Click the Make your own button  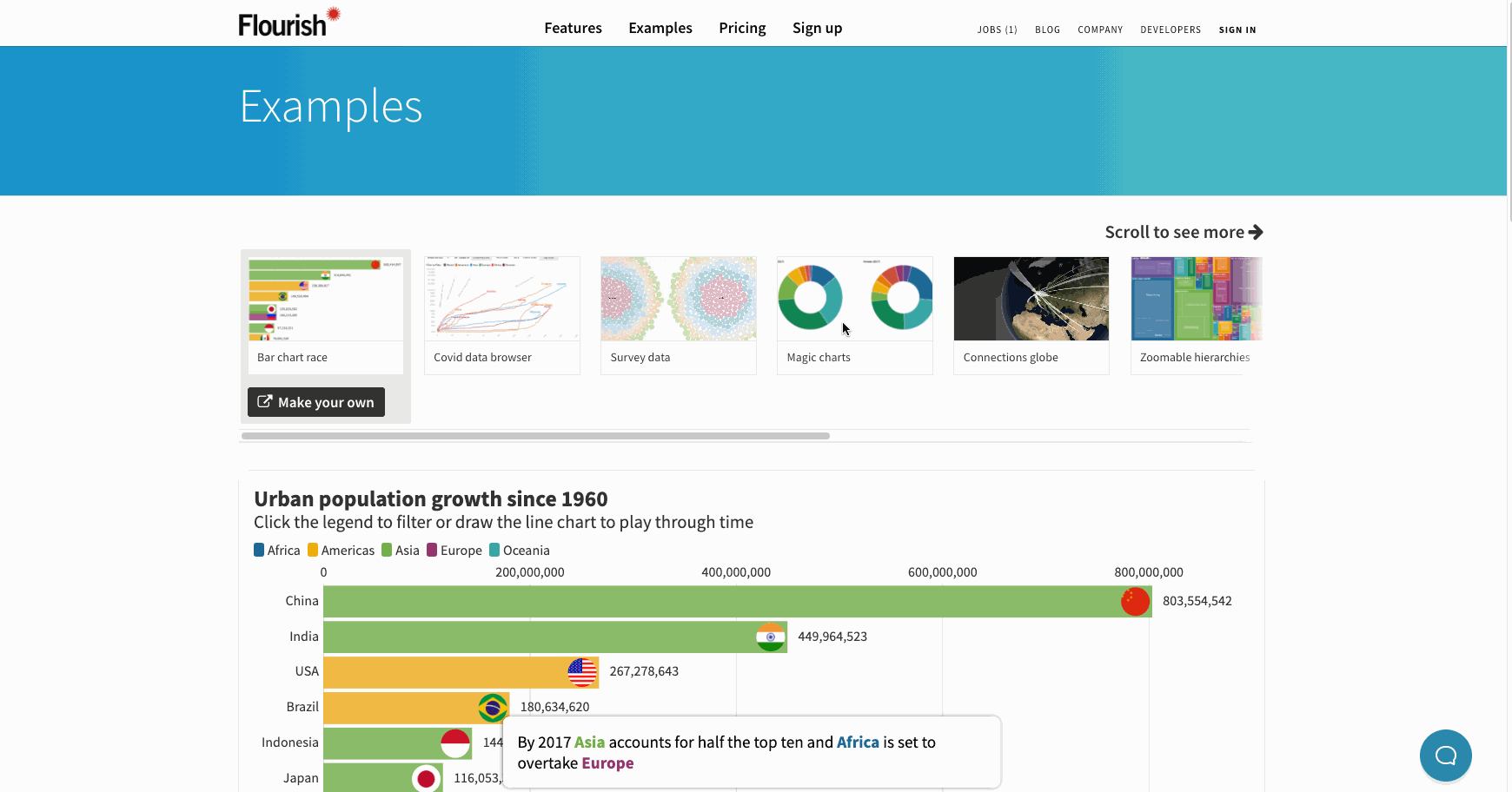point(316,402)
